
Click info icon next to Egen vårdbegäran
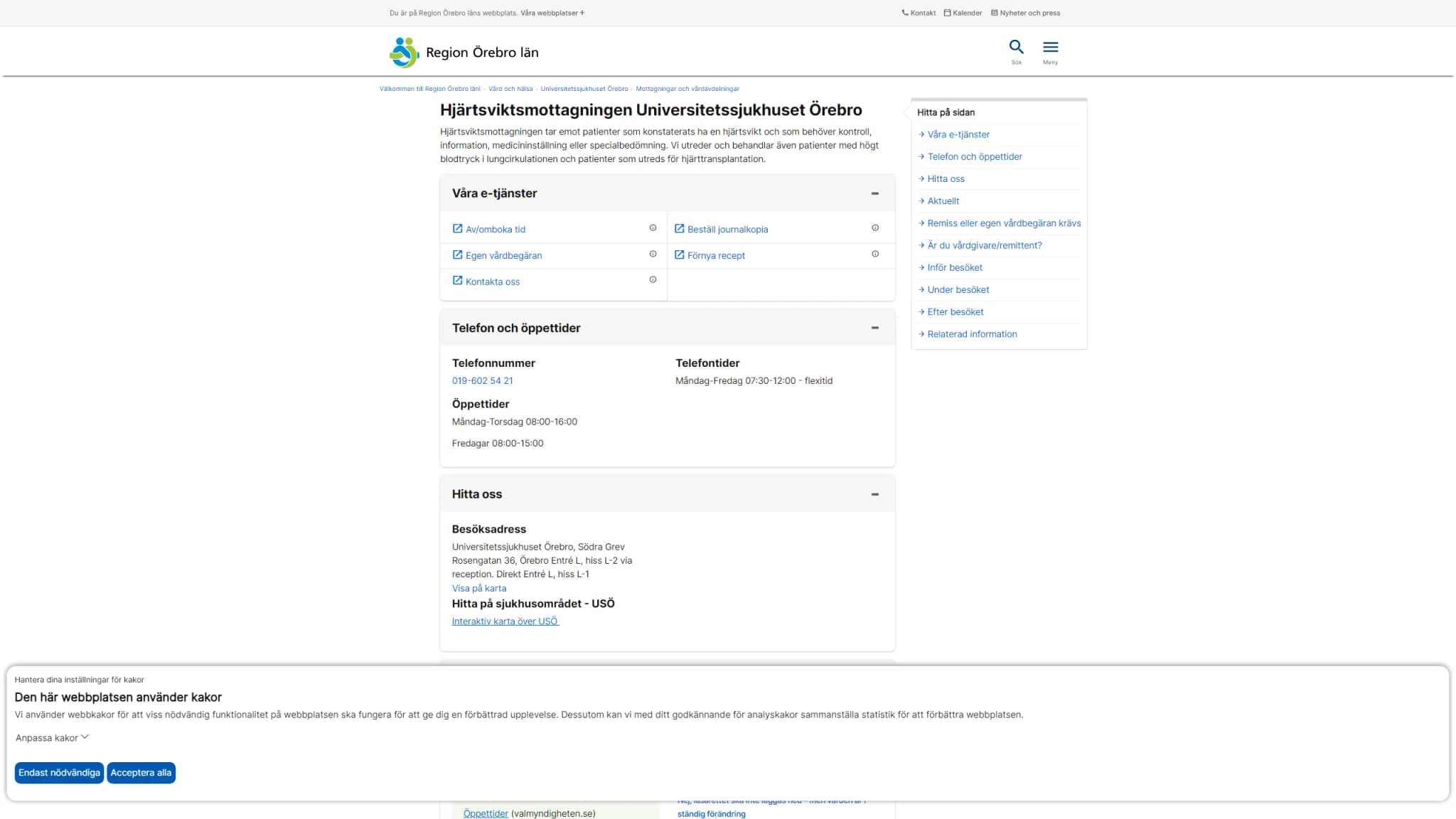click(x=653, y=254)
